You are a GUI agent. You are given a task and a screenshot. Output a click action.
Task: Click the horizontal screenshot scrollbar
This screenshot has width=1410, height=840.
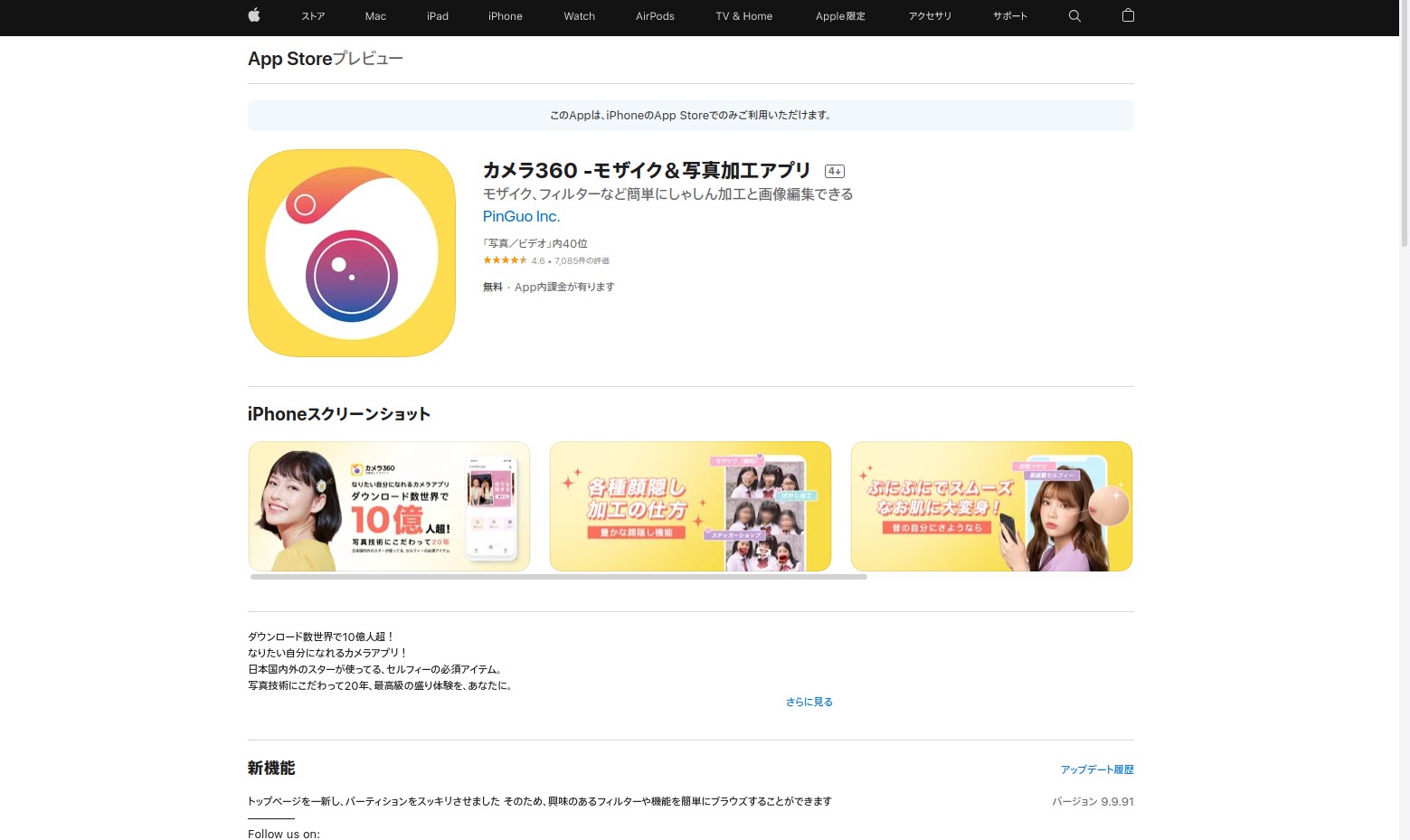tap(558, 577)
